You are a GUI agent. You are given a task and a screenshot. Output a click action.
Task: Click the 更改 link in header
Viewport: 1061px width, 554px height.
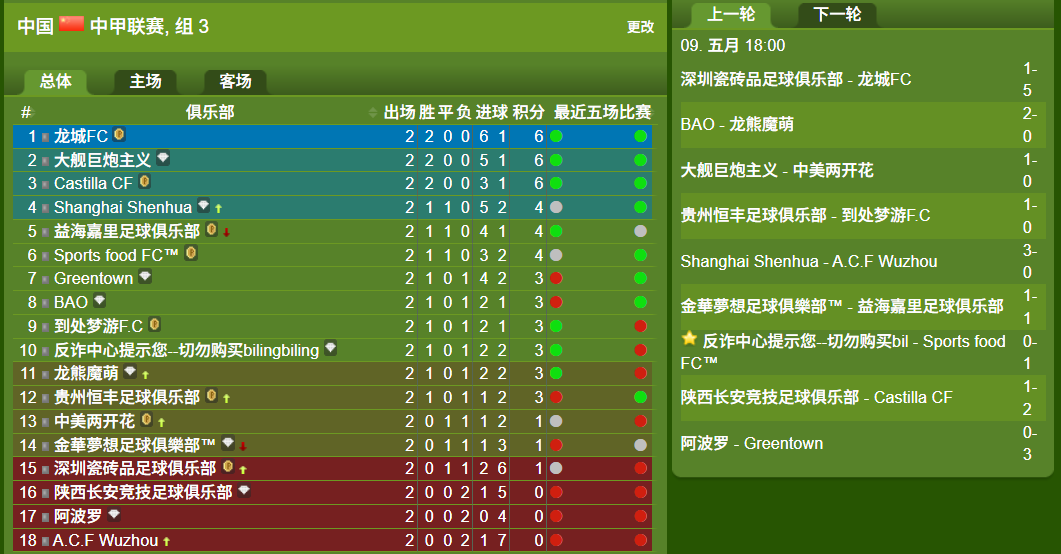pyautogui.click(x=640, y=27)
